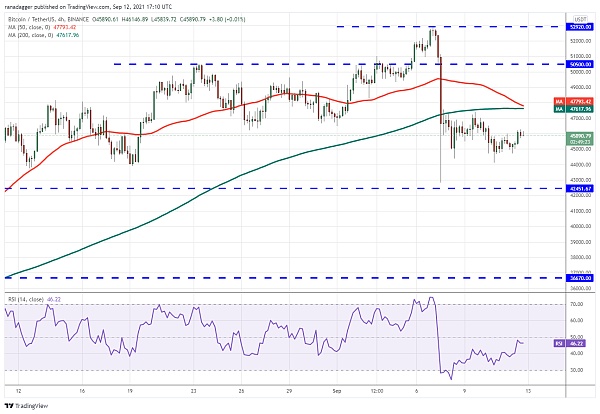Click the 50.00 RSI axis level
Image resolution: width=600 pixels, height=414 pixels.
[x=577, y=337]
